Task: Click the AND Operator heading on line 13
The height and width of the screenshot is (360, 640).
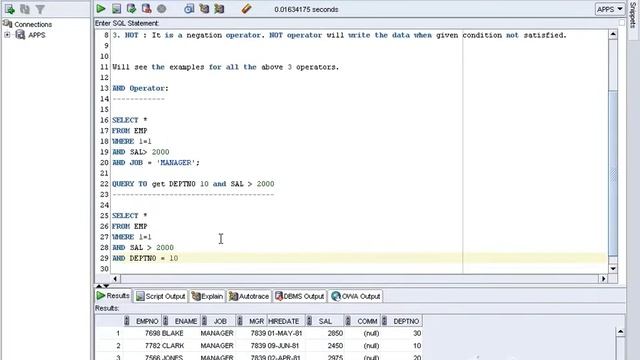Action: [140, 88]
